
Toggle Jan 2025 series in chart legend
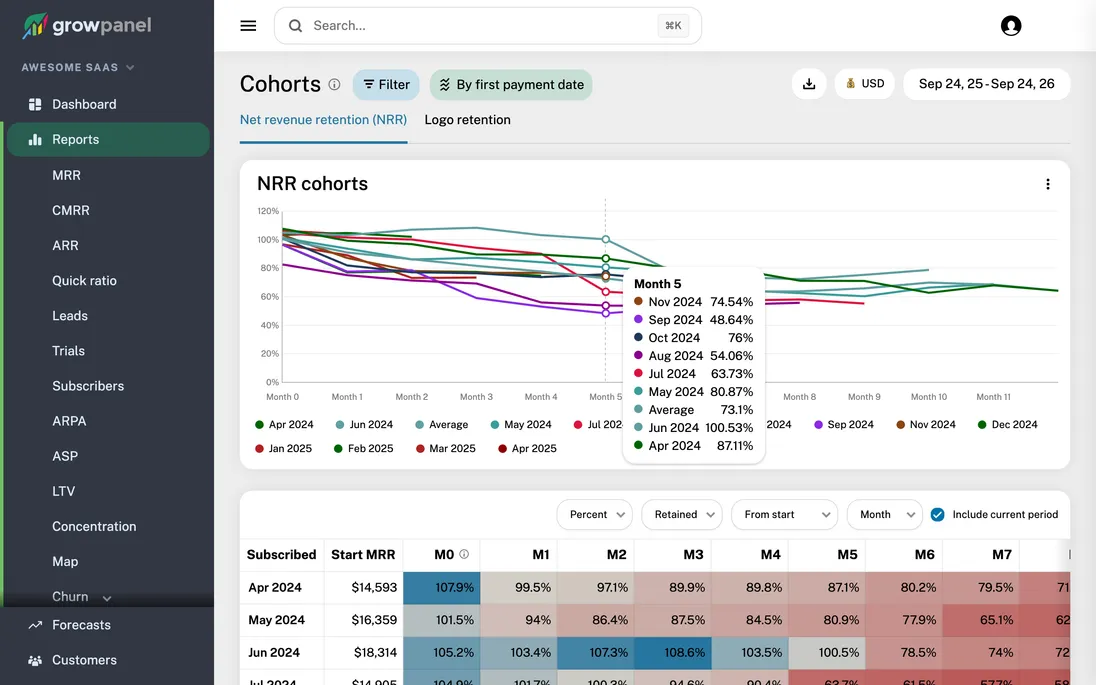coord(283,448)
